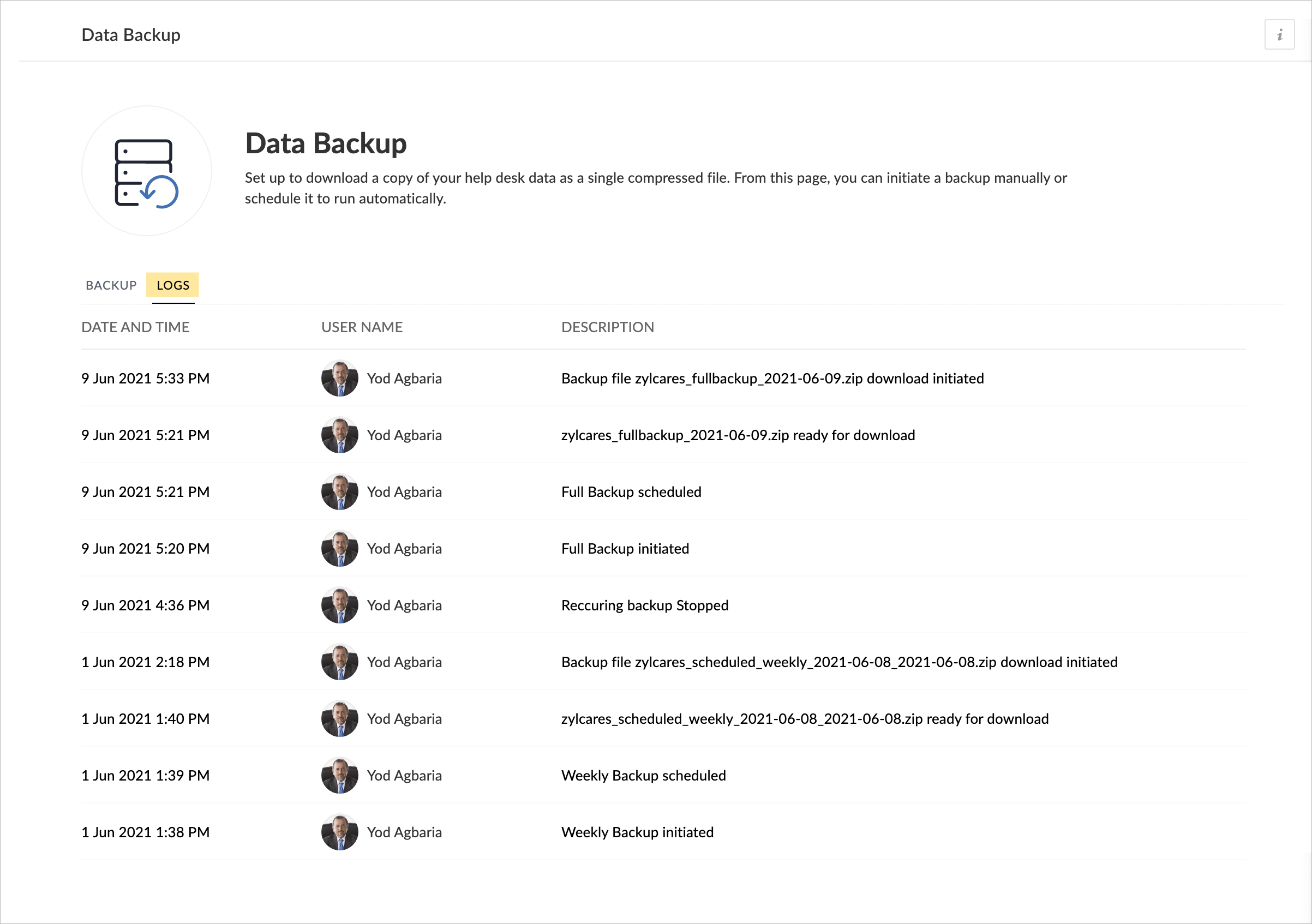
Task: Click avatar on the 4:36 PM log row
Action: click(339, 605)
